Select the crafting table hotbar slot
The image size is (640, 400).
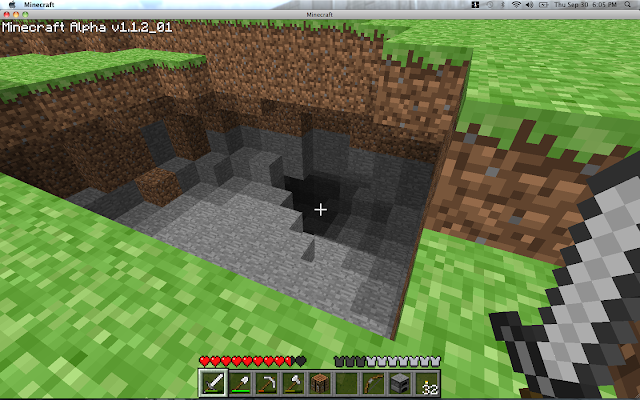(x=320, y=383)
